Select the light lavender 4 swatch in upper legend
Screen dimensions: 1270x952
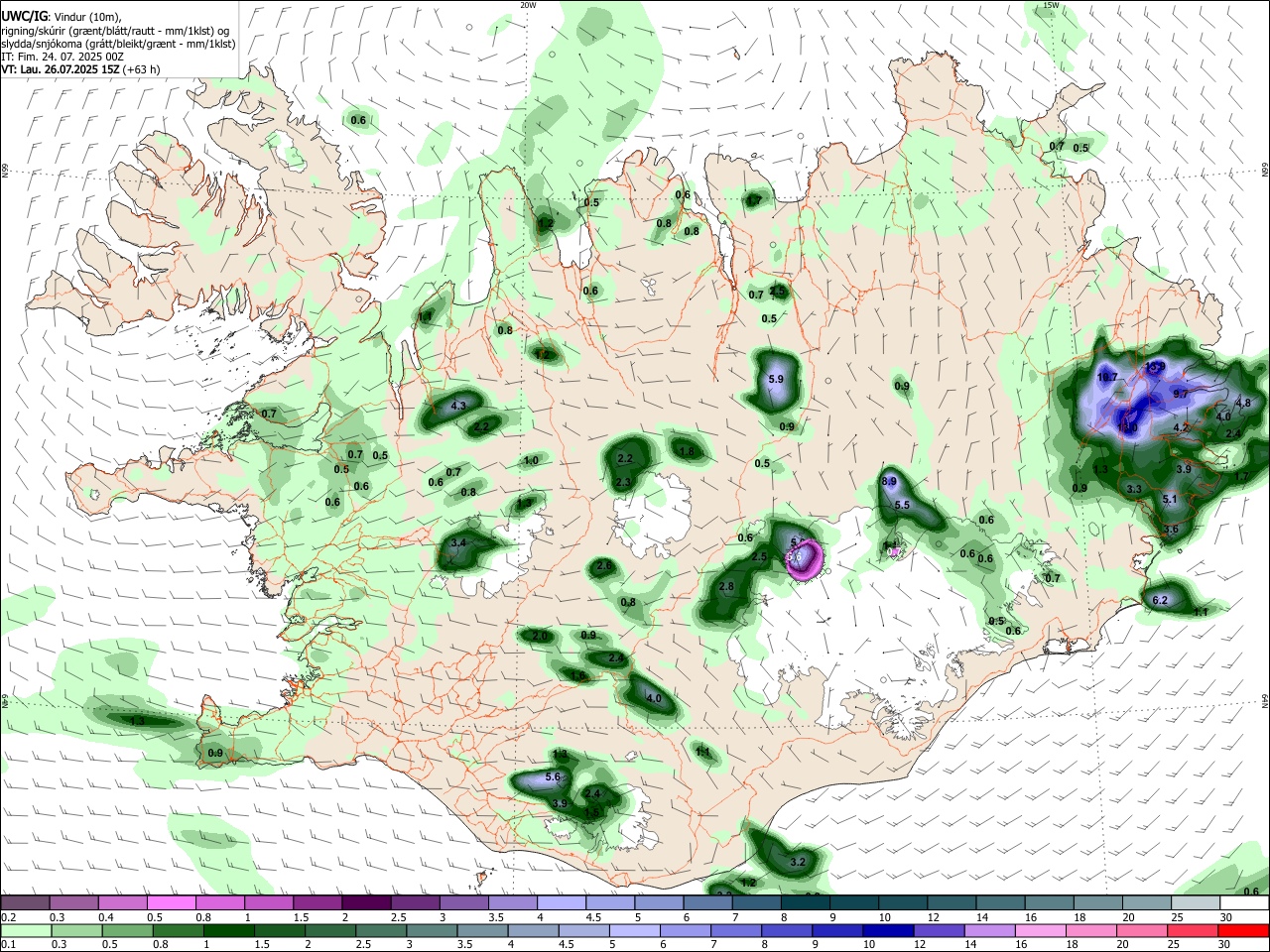tap(562, 903)
